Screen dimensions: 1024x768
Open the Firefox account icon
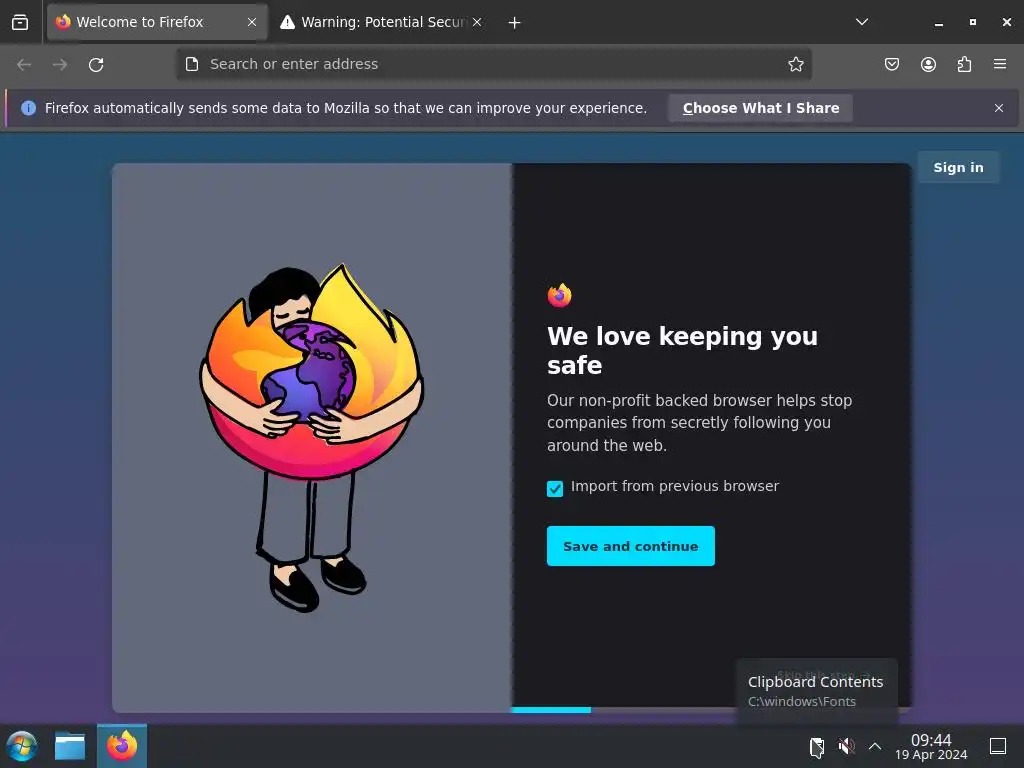click(x=928, y=64)
